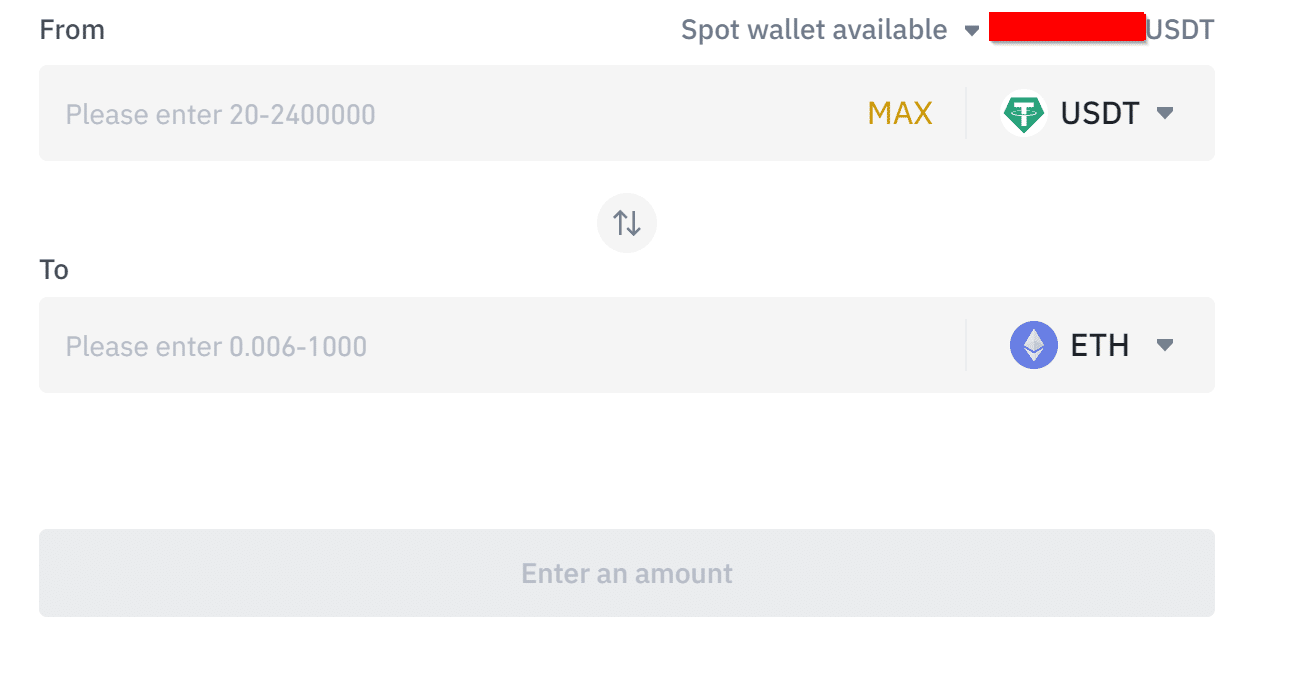Viewport: 1300px width, 677px height.
Task: Click the green Tether logo icon
Action: click(x=1024, y=113)
